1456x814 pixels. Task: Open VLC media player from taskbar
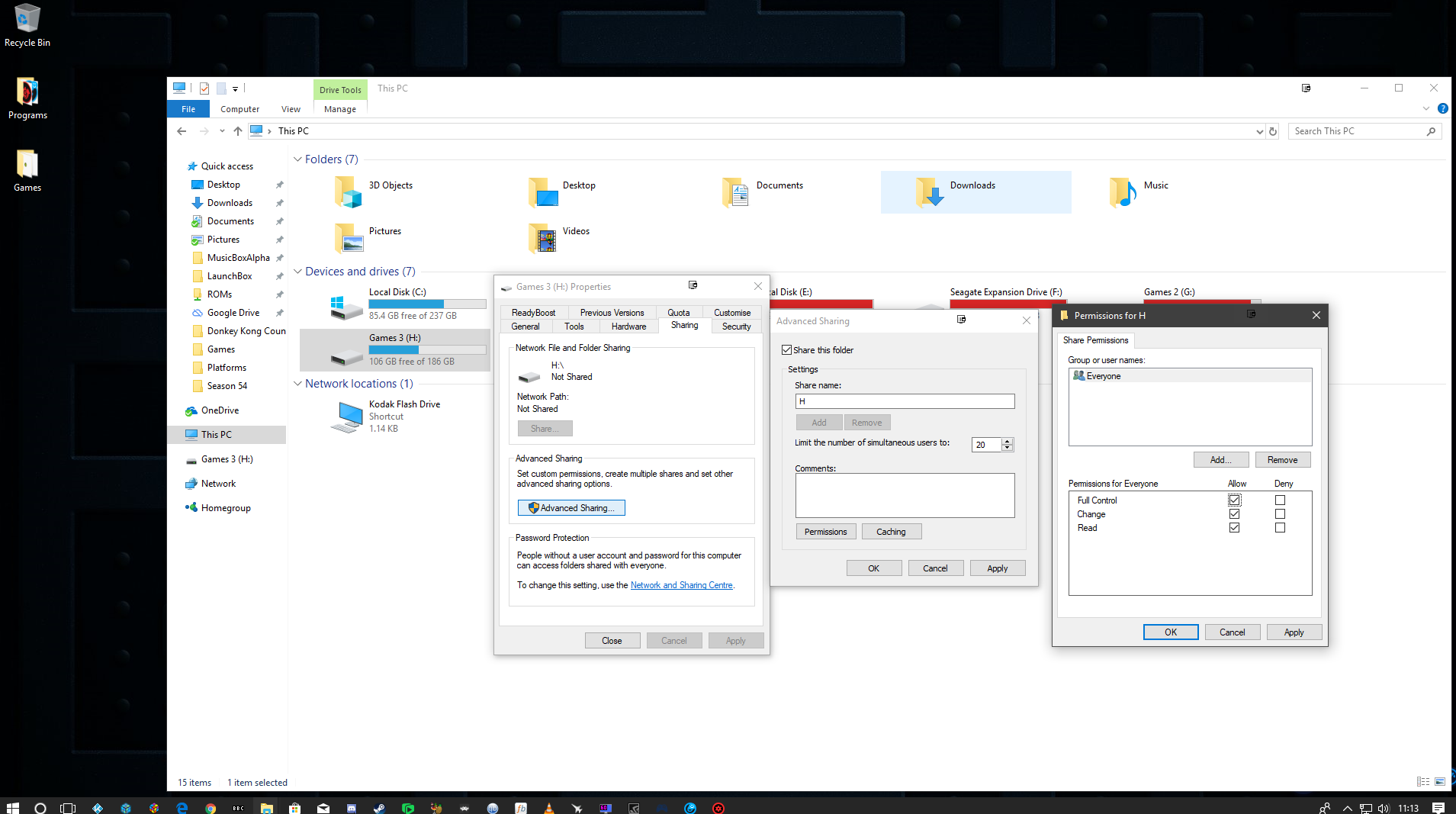pyautogui.click(x=549, y=807)
